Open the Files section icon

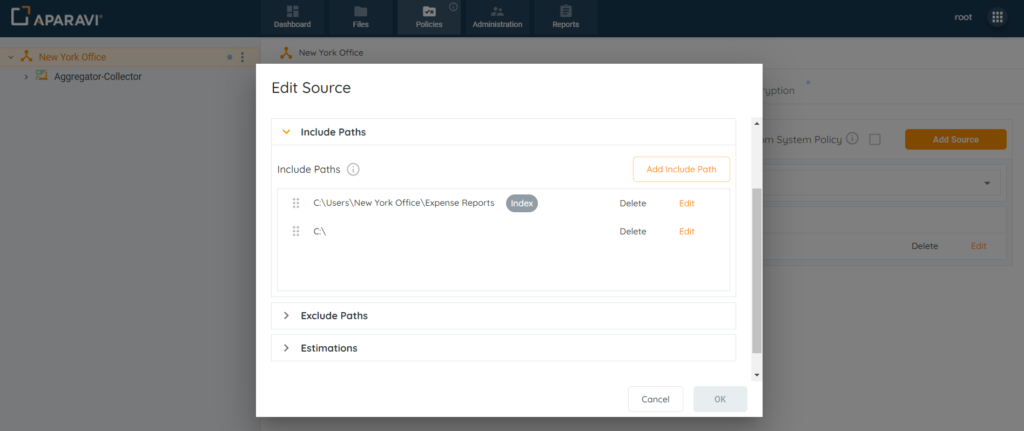(360, 12)
